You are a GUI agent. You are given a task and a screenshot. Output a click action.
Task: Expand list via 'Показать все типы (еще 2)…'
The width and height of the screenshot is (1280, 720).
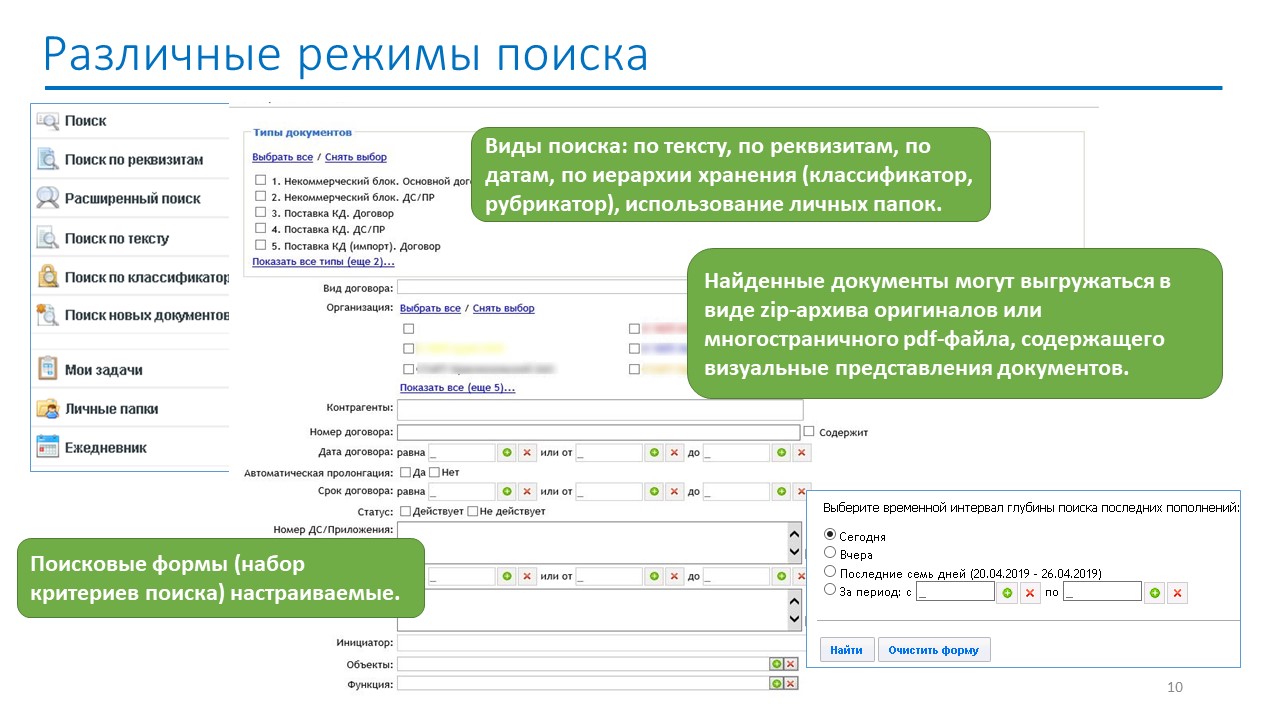point(323,262)
